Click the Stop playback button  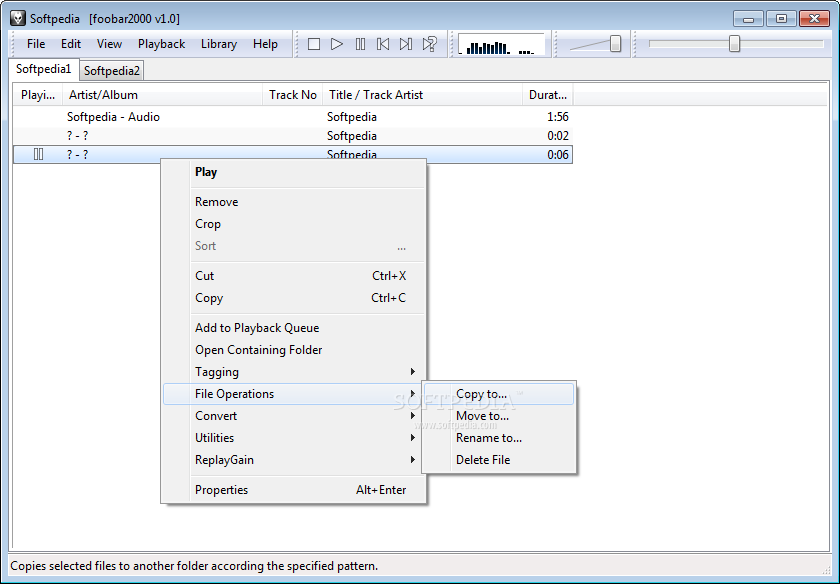tap(314, 44)
